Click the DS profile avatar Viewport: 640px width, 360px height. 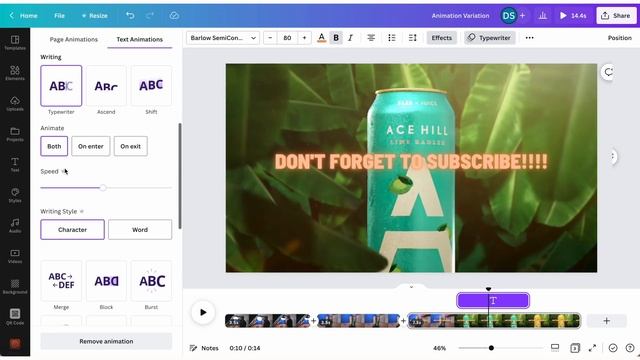tap(509, 16)
